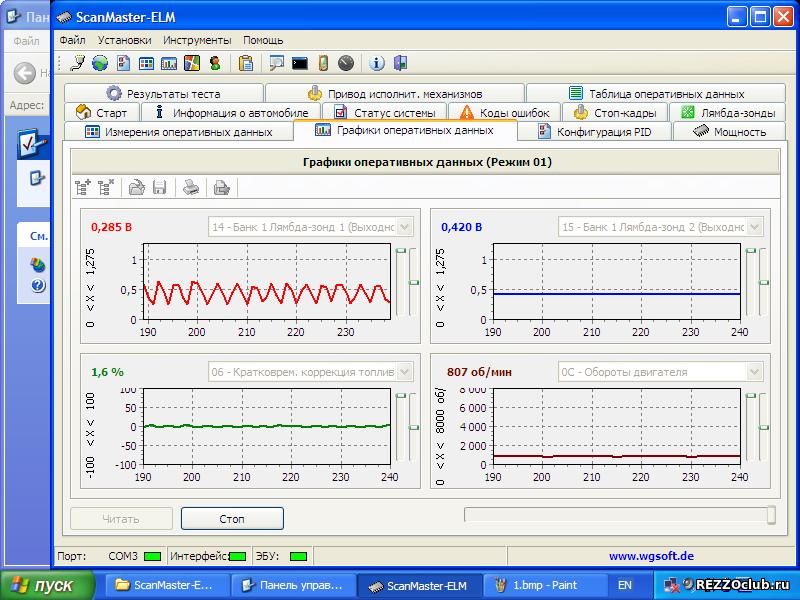The width and height of the screenshot is (800, 600).
Task: Click the magnifier window toolbar icon
Action: [x=277, y=63]
